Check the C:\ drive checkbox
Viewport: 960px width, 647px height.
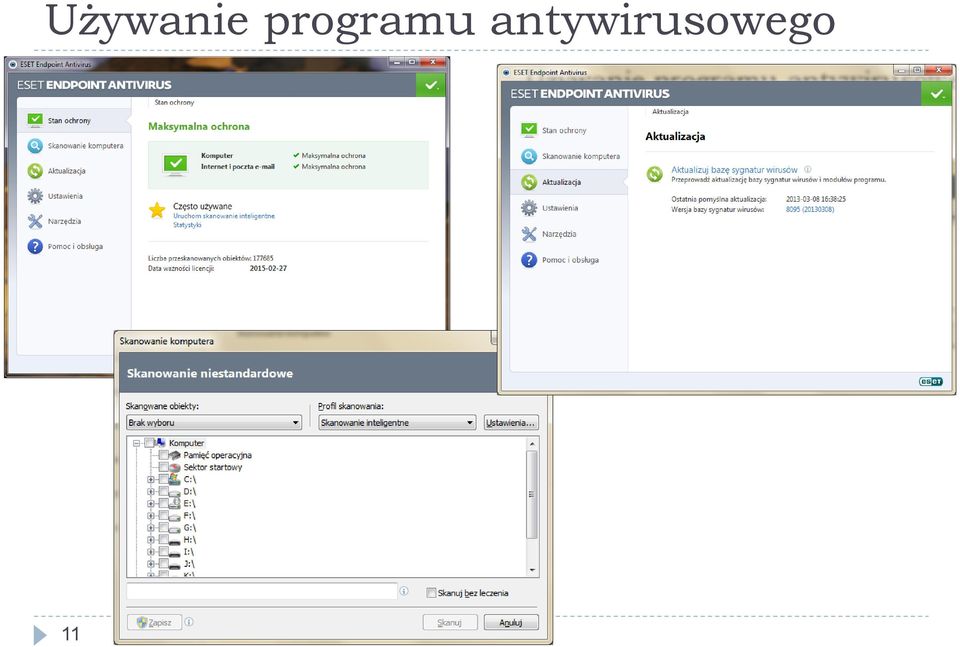(x=163, y=479)
